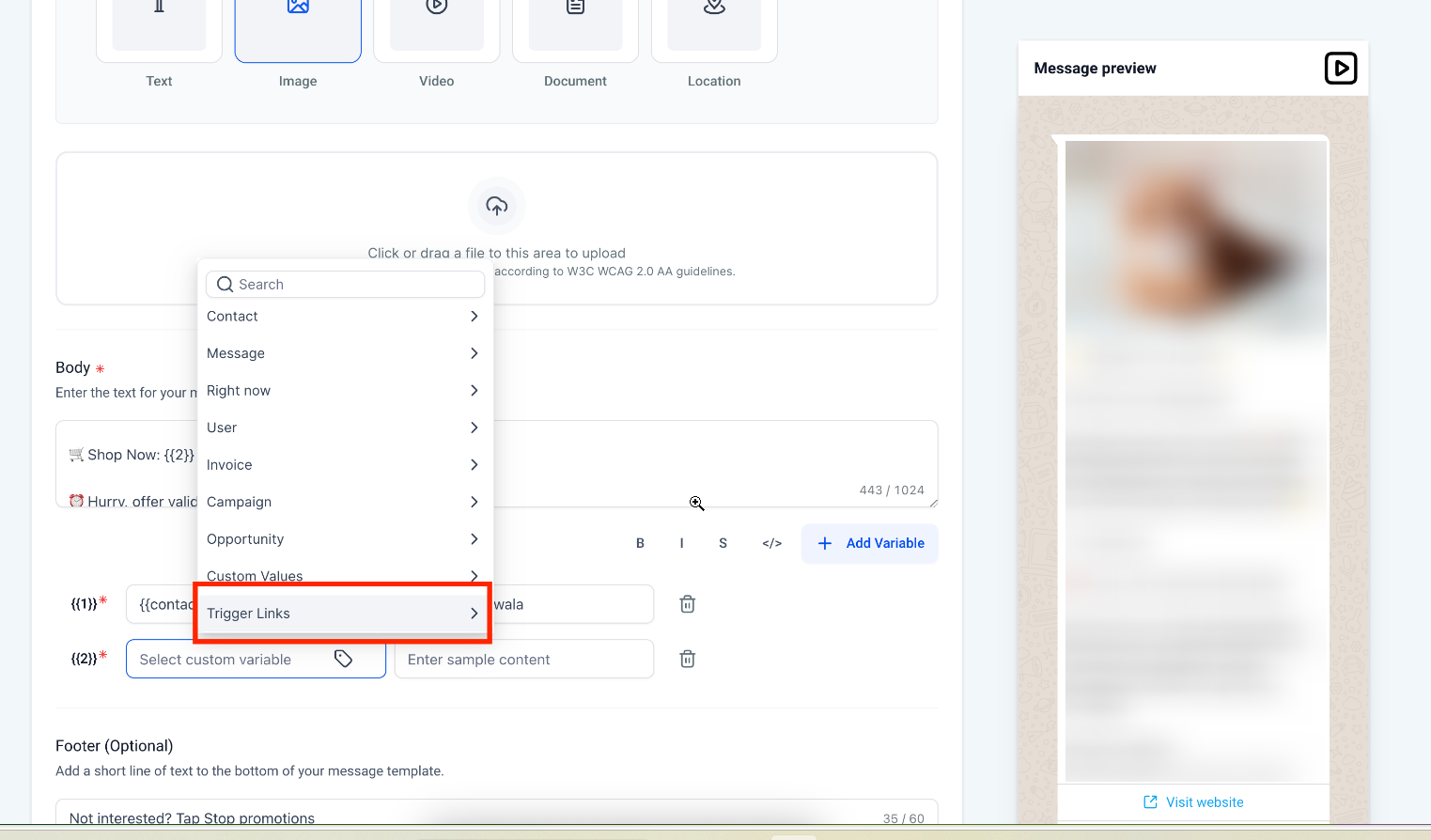
Task: Apply bold formatting with B button
Action: tap(640, 543)
